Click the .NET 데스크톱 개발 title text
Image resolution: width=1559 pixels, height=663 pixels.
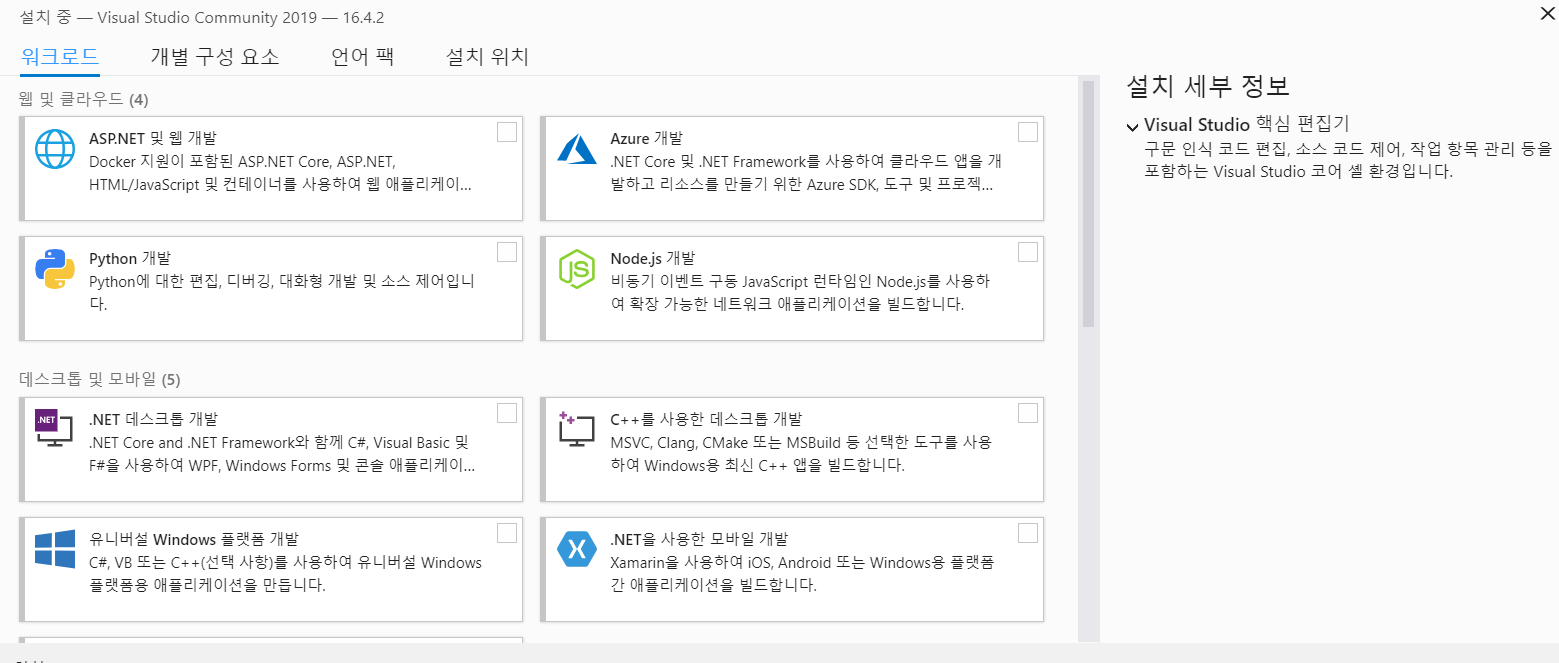[153, 419]
